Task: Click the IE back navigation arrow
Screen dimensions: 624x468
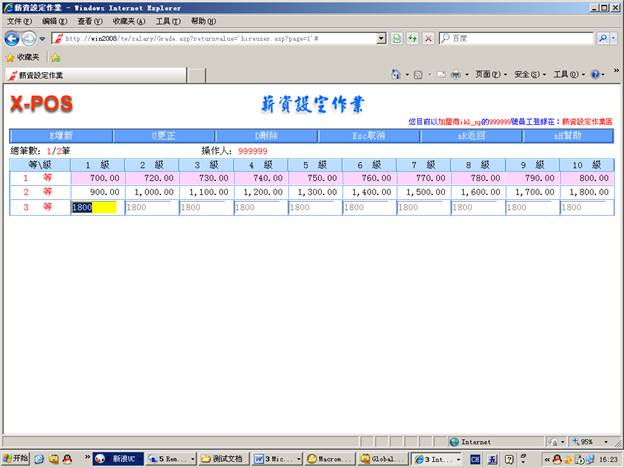Action: click(x=12, y=38)
